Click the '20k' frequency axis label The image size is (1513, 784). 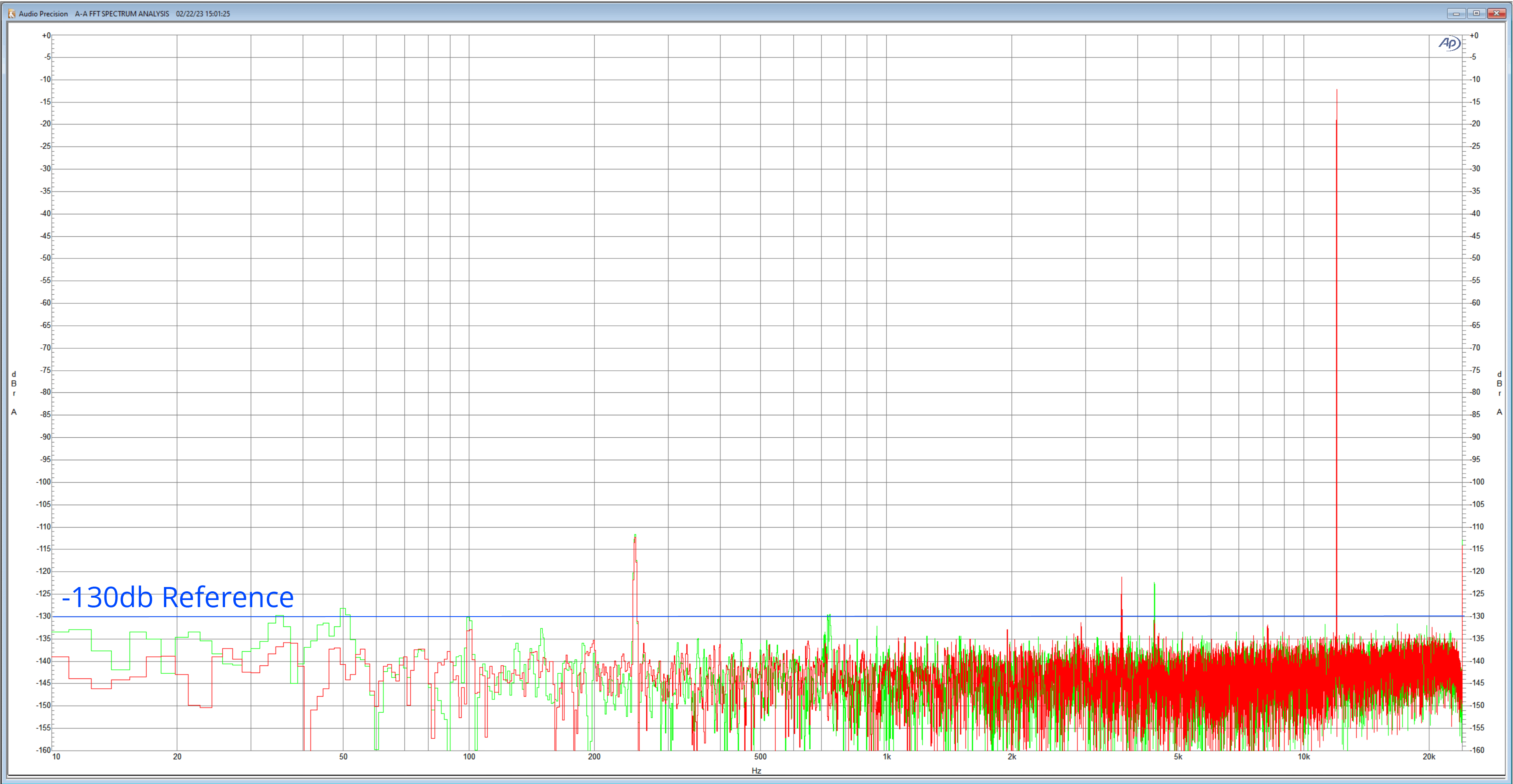(x=1429, y=756)
